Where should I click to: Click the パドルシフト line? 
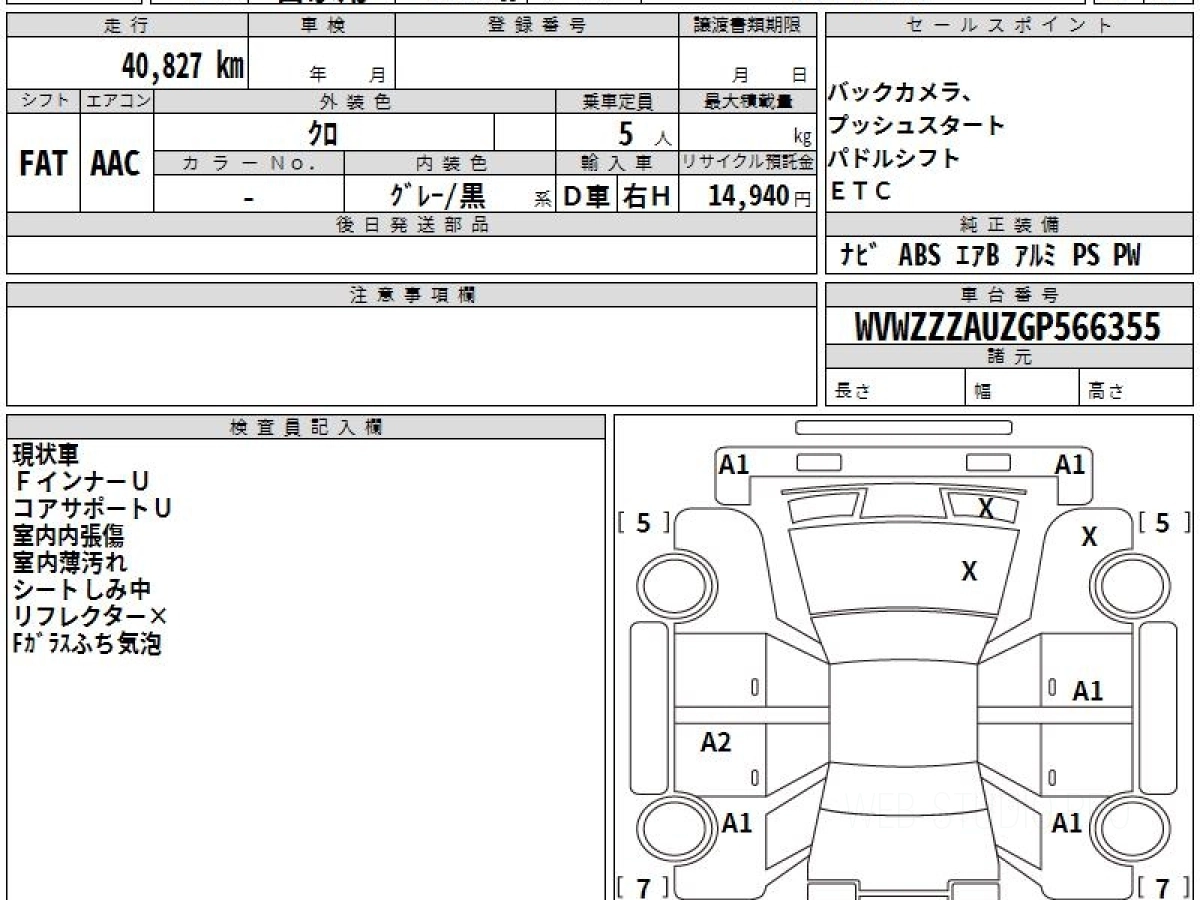894,158
